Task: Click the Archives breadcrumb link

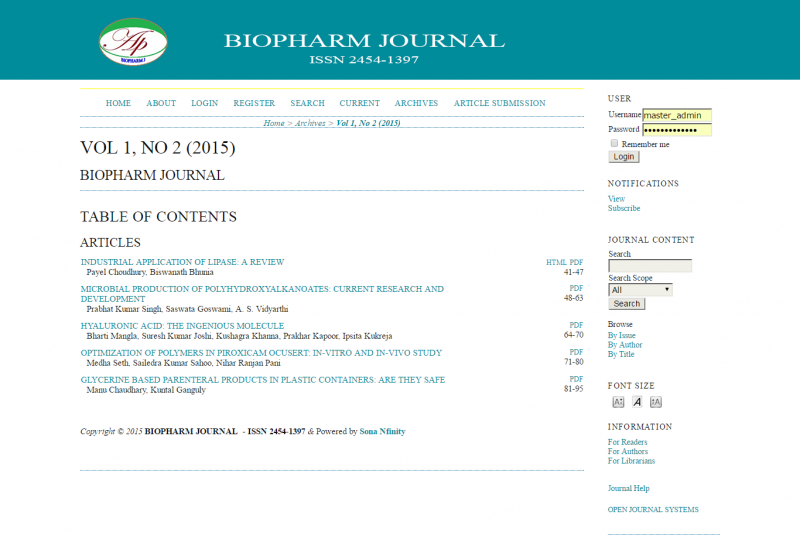Action: (310, 123)
